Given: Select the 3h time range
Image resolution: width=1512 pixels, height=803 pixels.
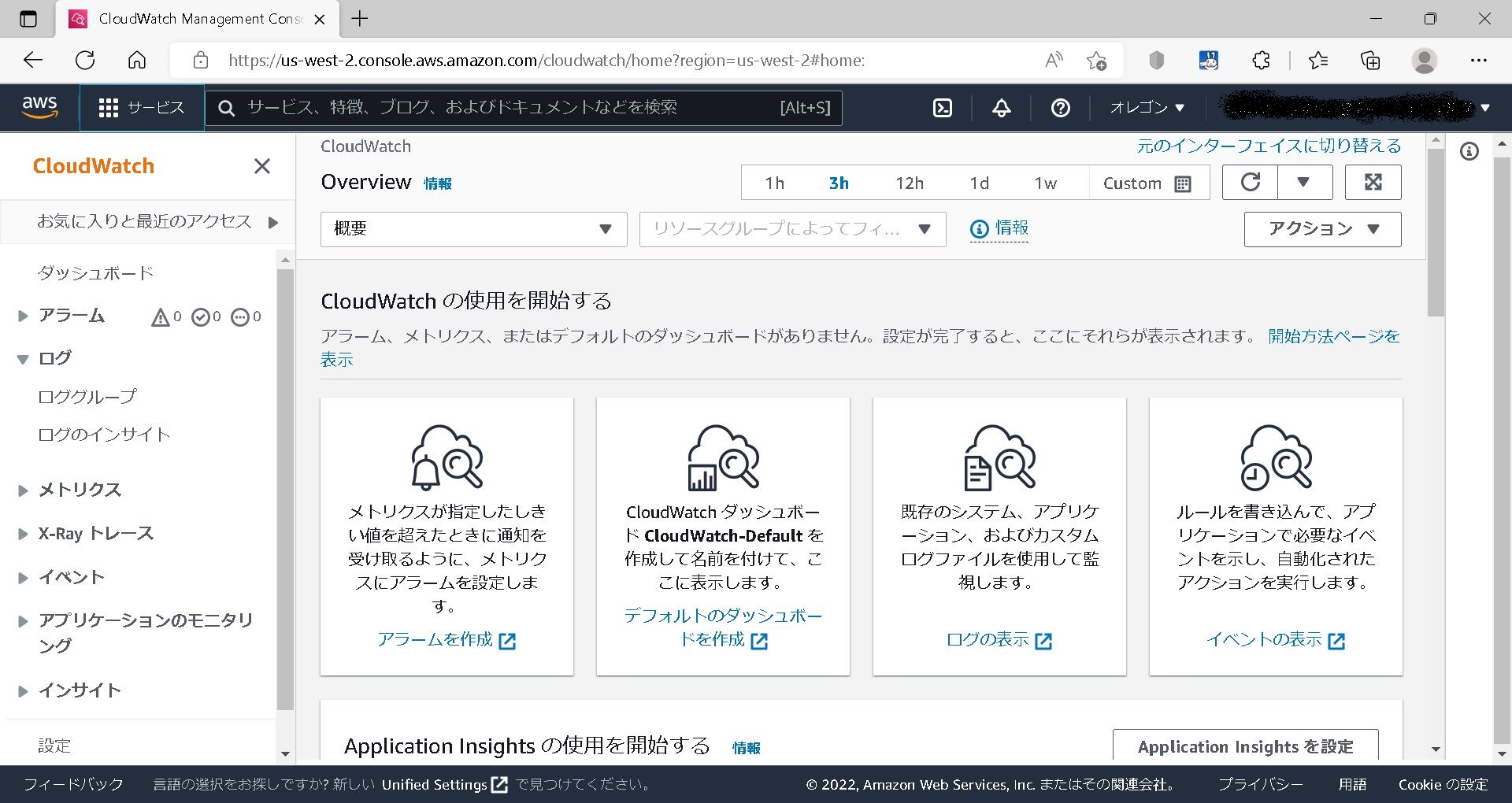Looking at the screenshot, I should (839, 183).
